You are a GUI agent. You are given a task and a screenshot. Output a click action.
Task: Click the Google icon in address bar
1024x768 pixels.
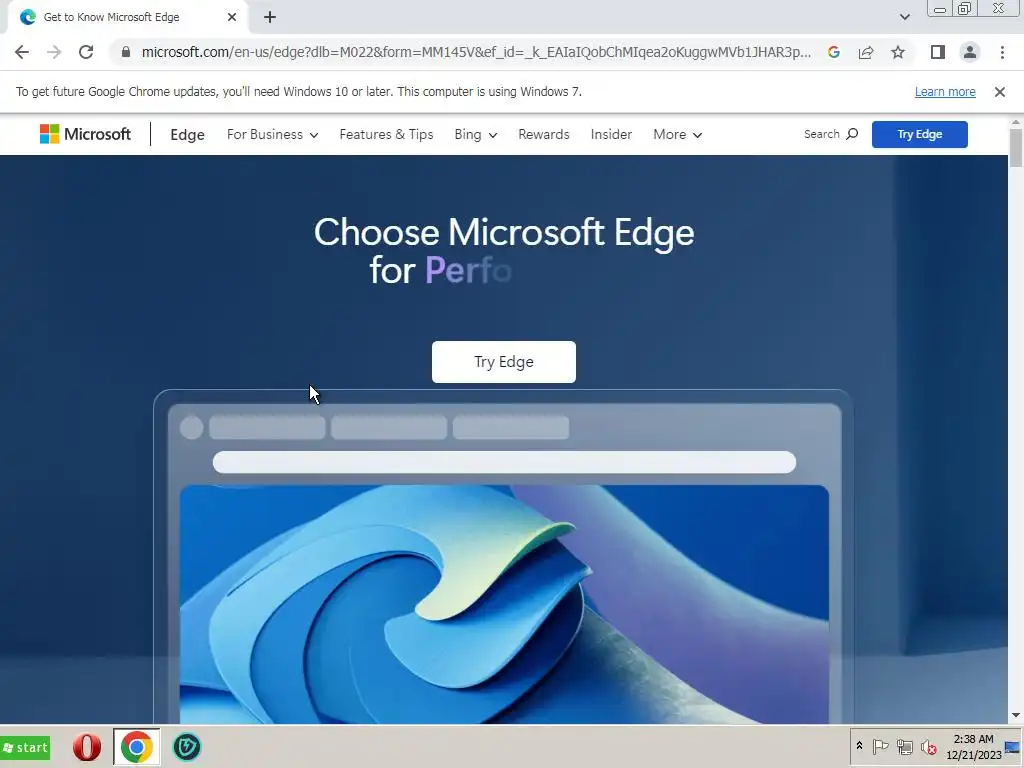click(833, 52)
